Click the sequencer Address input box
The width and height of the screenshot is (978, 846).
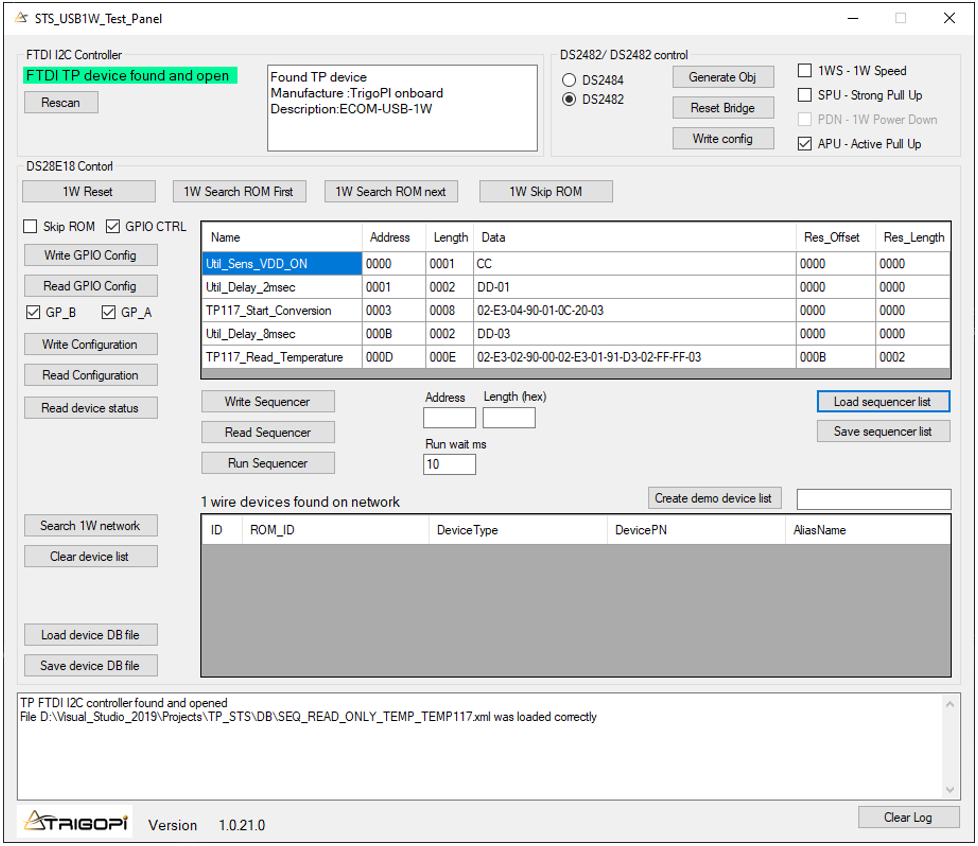click(x=449, y=417)
